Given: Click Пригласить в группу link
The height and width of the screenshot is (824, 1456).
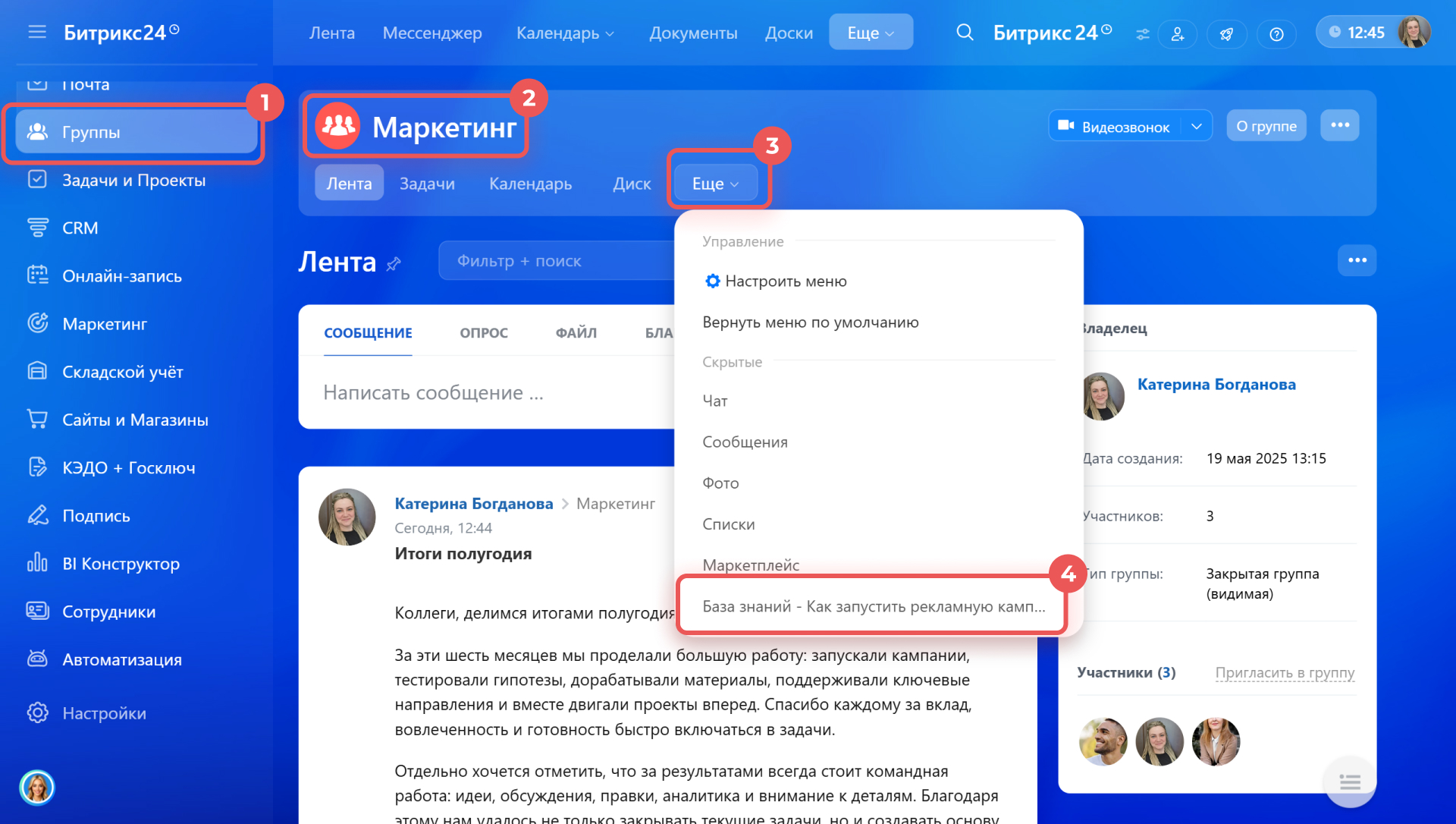Looking at the screenshot, I should 1284,672.
